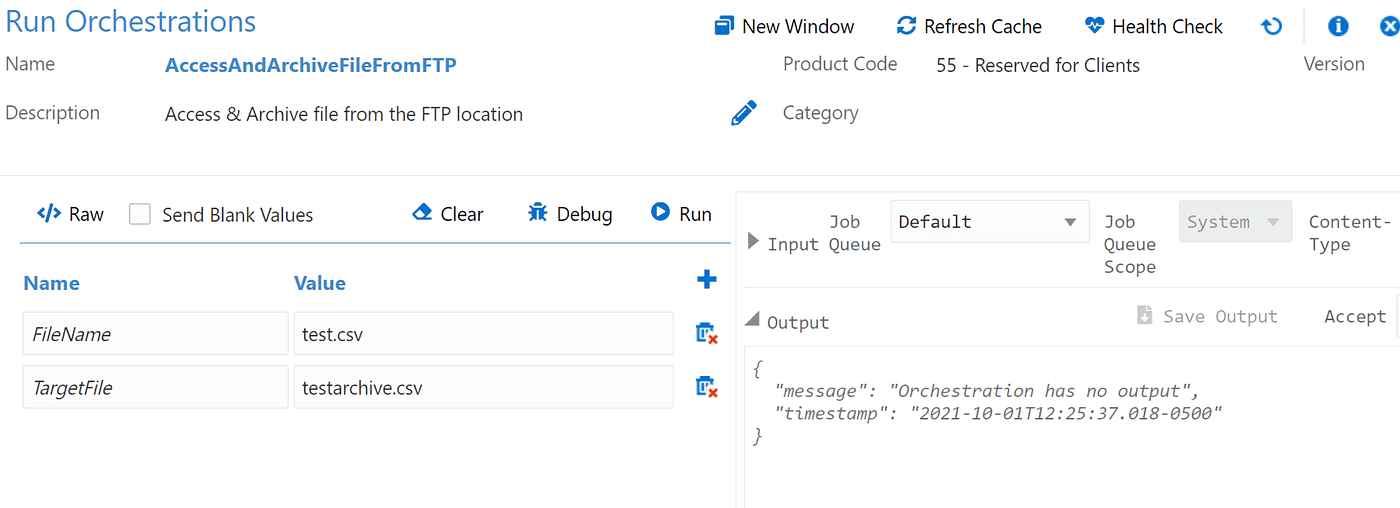The image size is (1400, 508).
Task: Open the Job Queue Scope System dropdown
Action: click(1235, 222)
